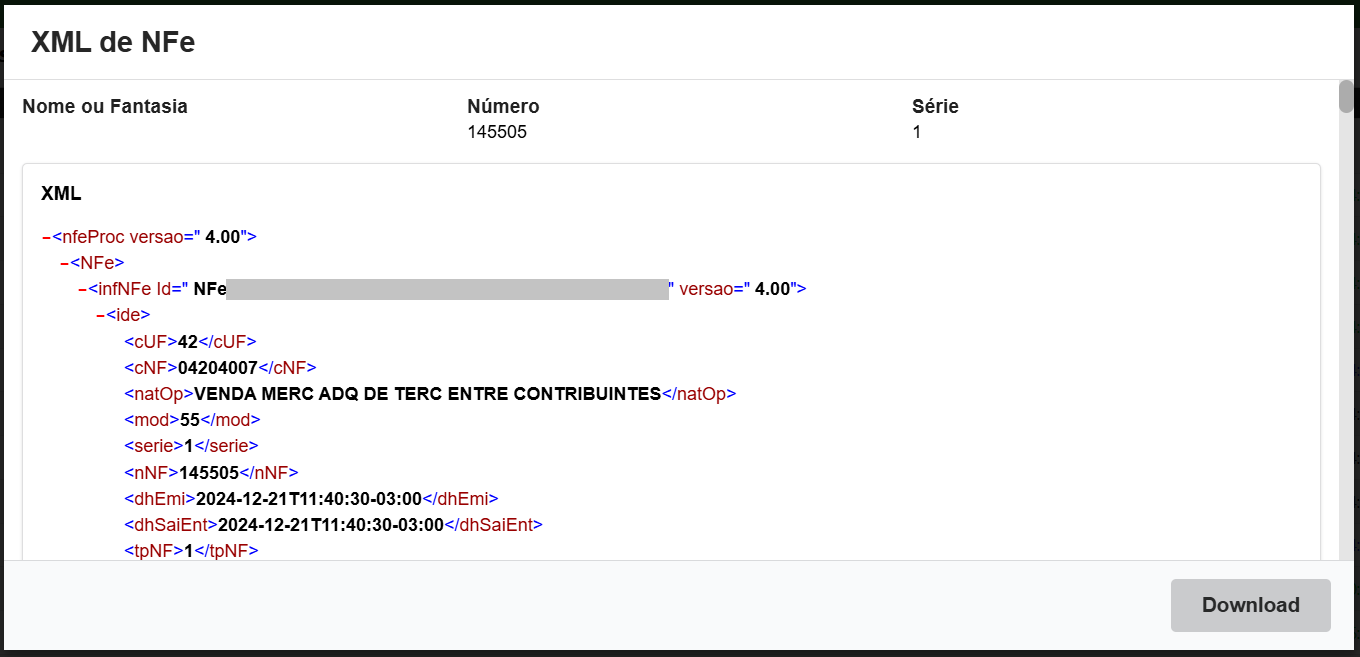Collapse the ide node

[x=100, y=315]
